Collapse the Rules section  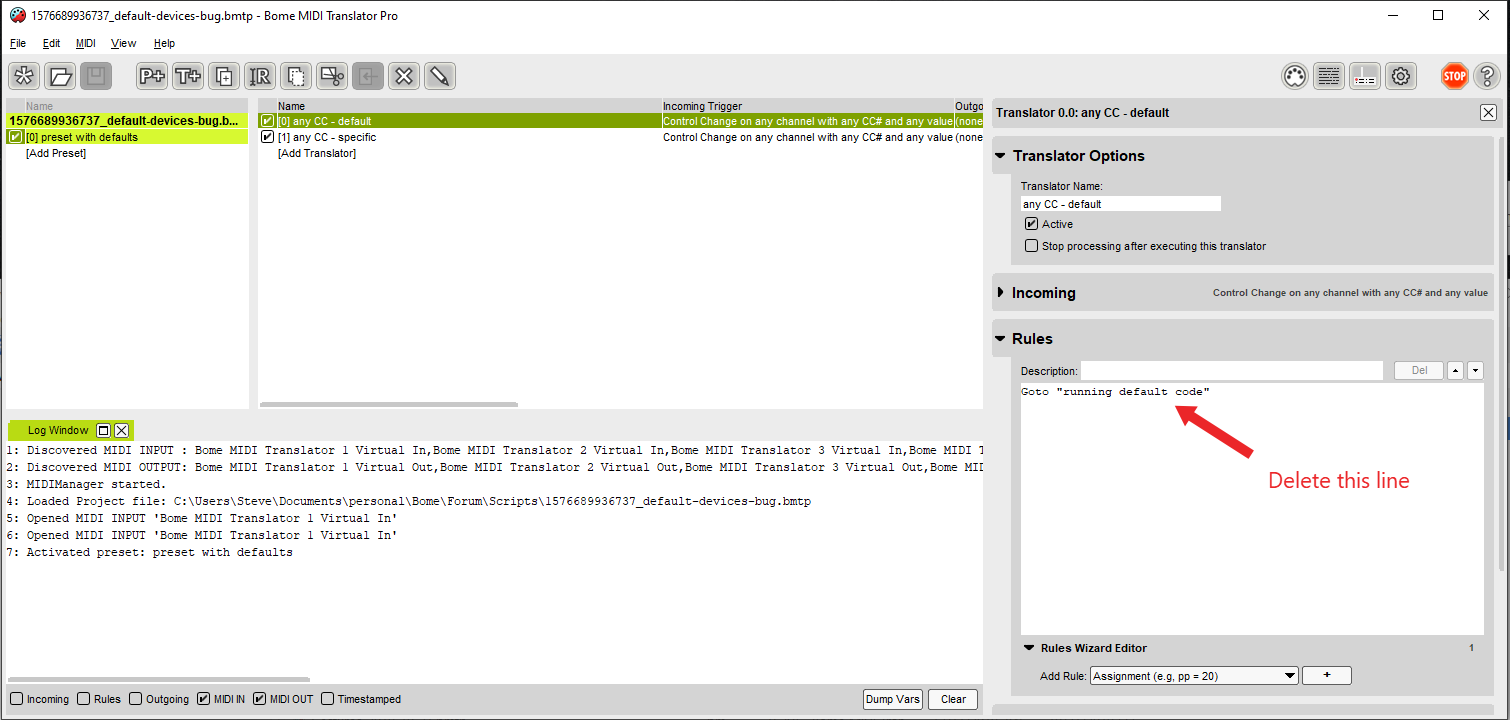point(1000,339)
